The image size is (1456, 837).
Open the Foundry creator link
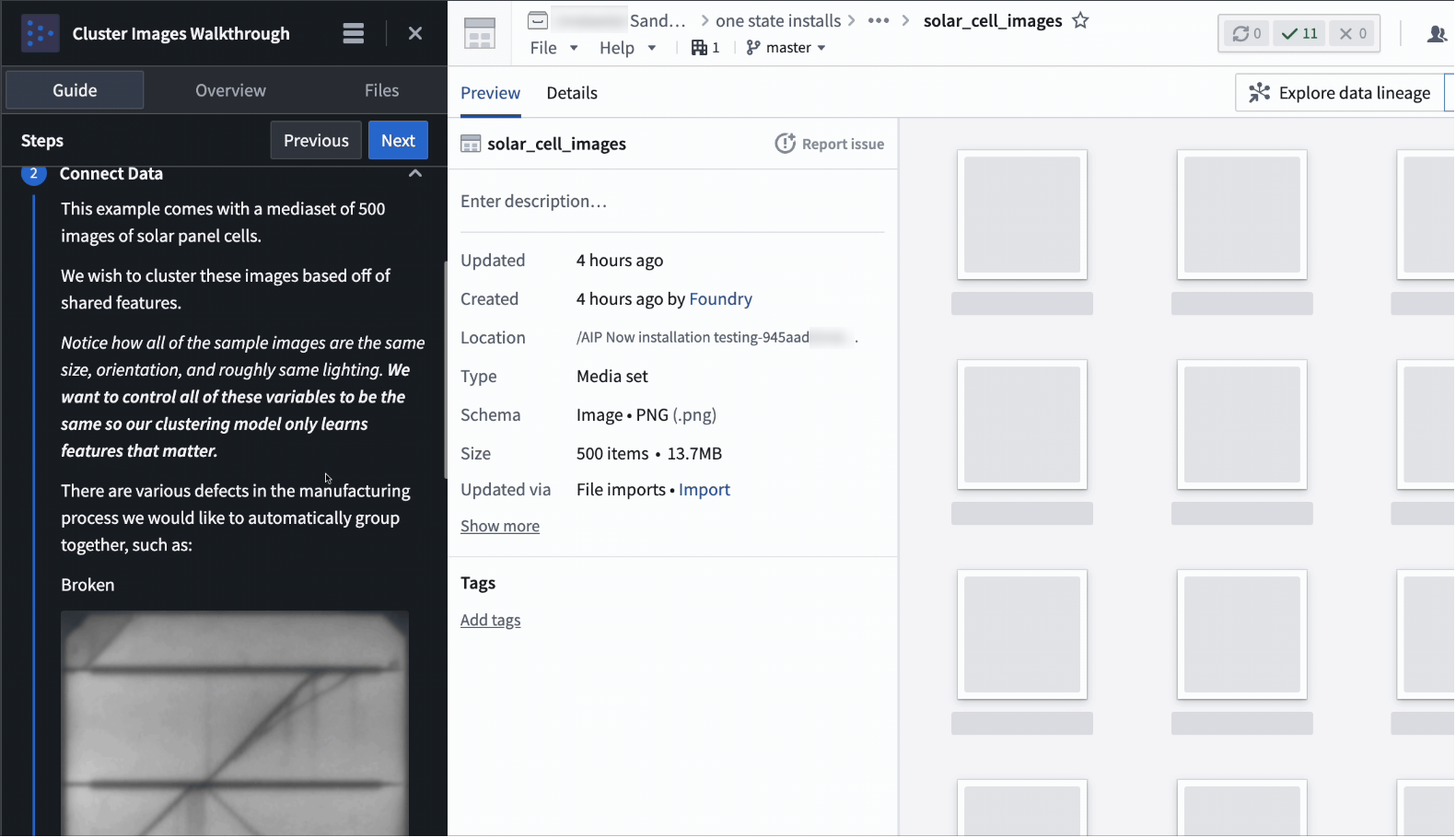pos(720,298)
